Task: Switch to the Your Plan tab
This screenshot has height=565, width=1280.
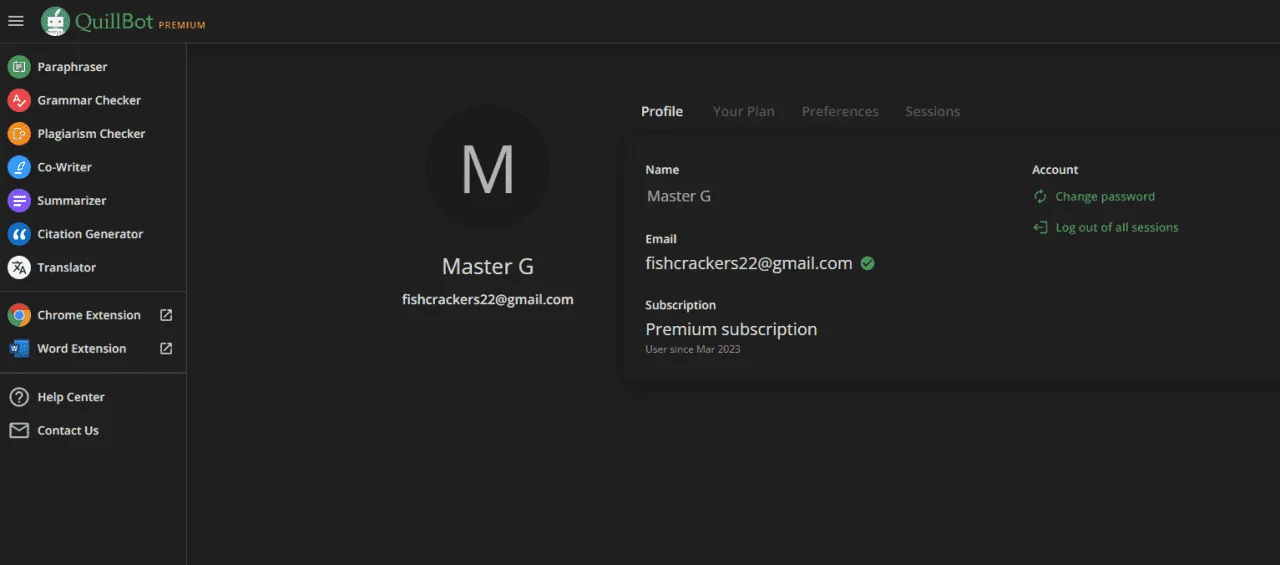Action: pyautogui.click(x=743, y=111)
